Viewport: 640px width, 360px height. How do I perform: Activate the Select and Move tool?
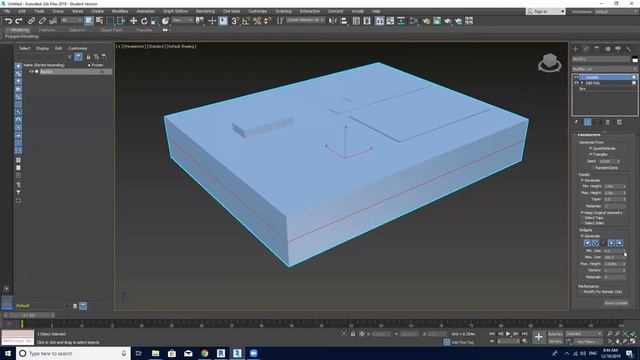tap(133, 21)
